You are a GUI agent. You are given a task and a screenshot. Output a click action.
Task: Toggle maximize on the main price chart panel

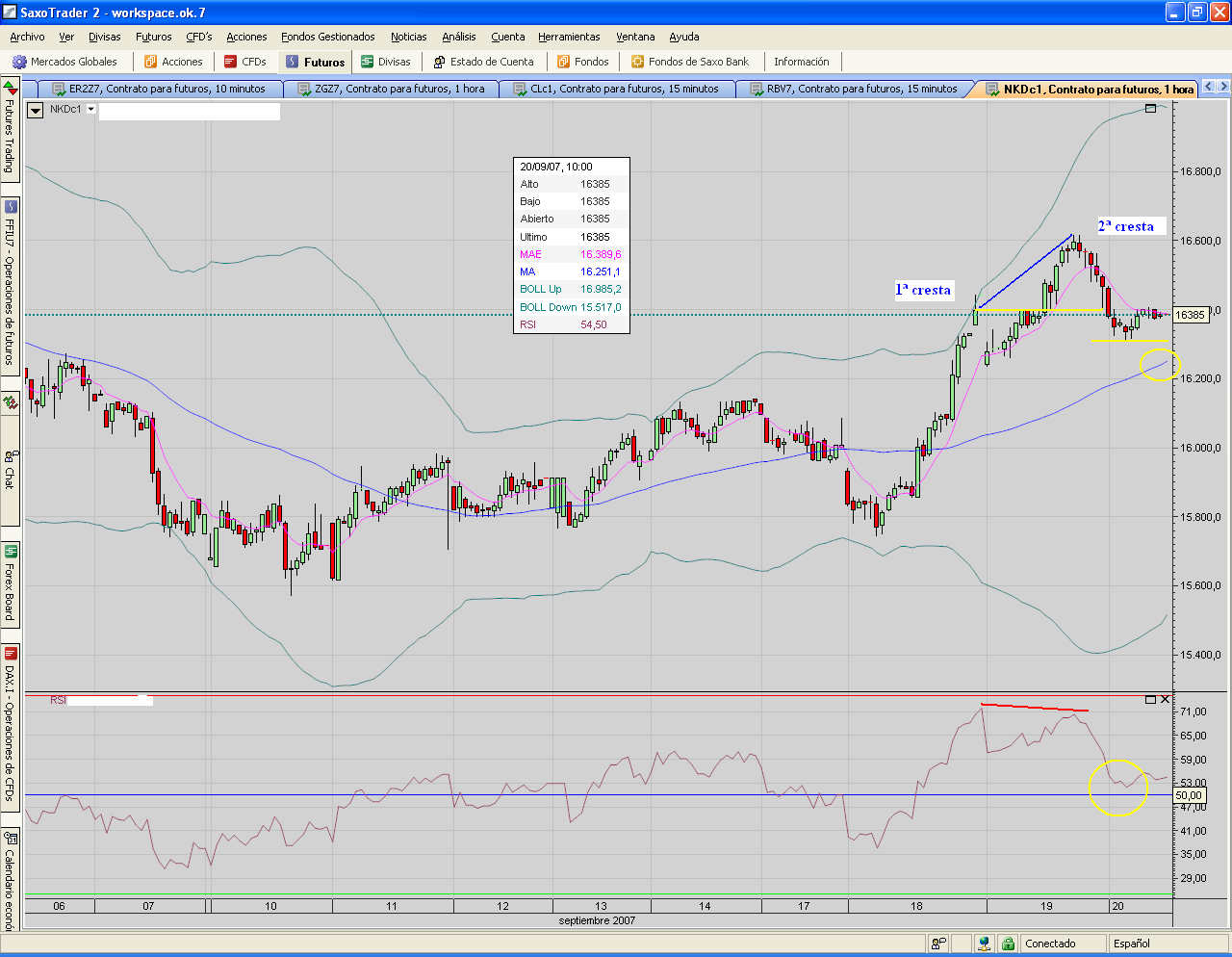1150,109
